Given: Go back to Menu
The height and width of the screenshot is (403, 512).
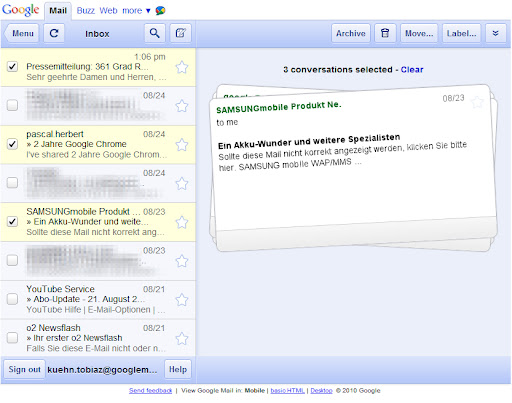Looking at the screenshot, I should pos(22,33).
